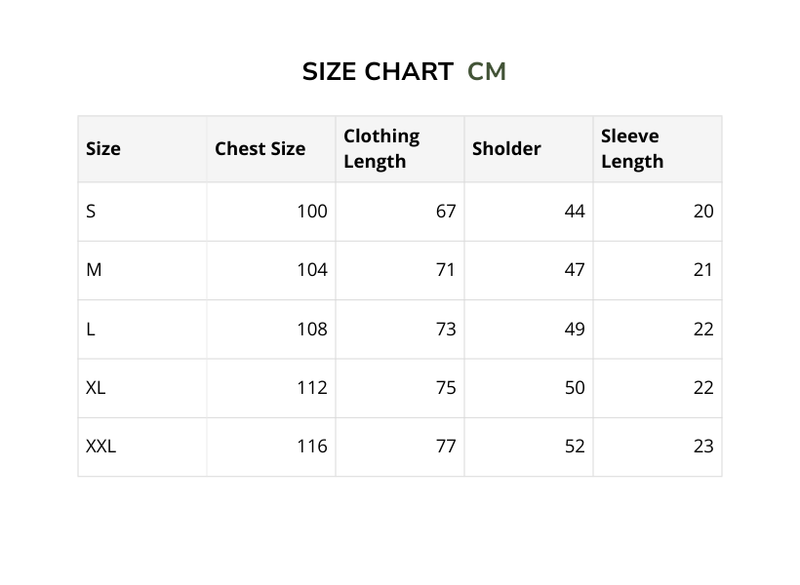
Task: Click chest size value 100
Action: pyautogui.click(x=312, y=211)
